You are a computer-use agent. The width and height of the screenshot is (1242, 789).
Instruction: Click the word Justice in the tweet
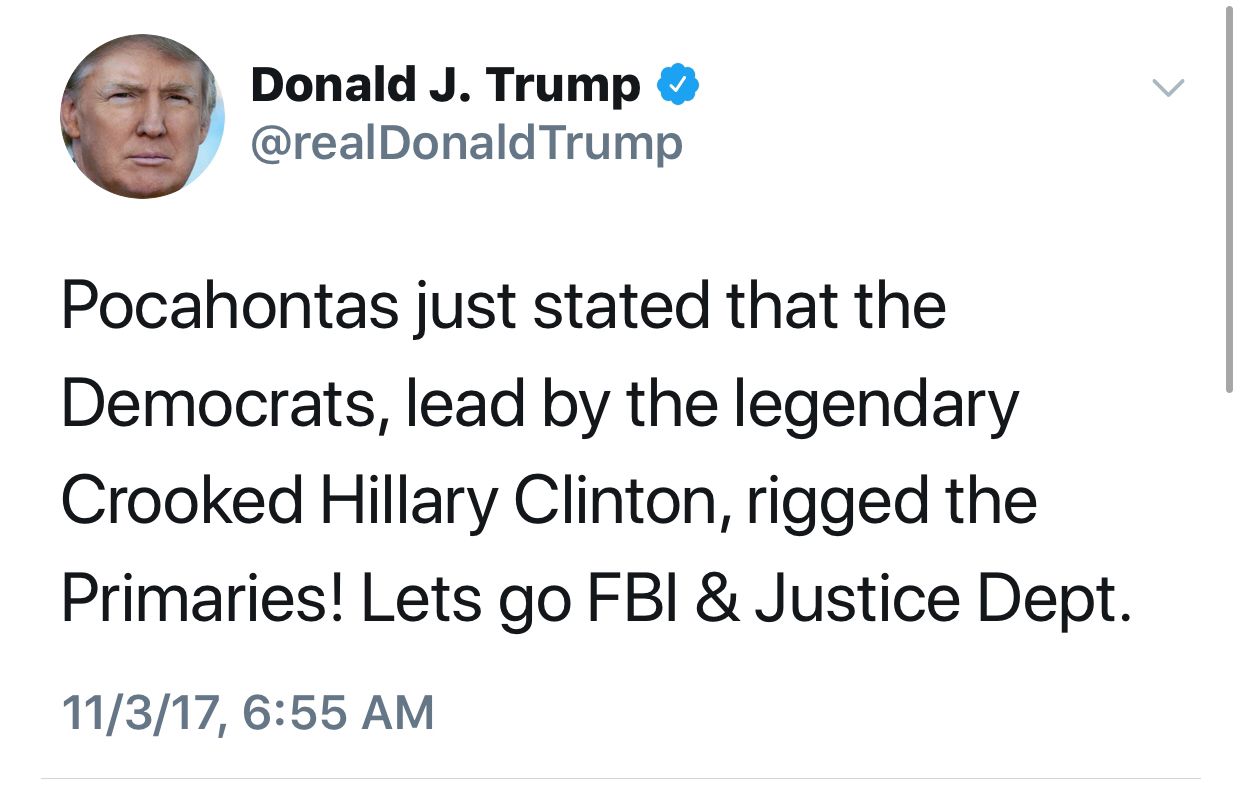point(857,599)
